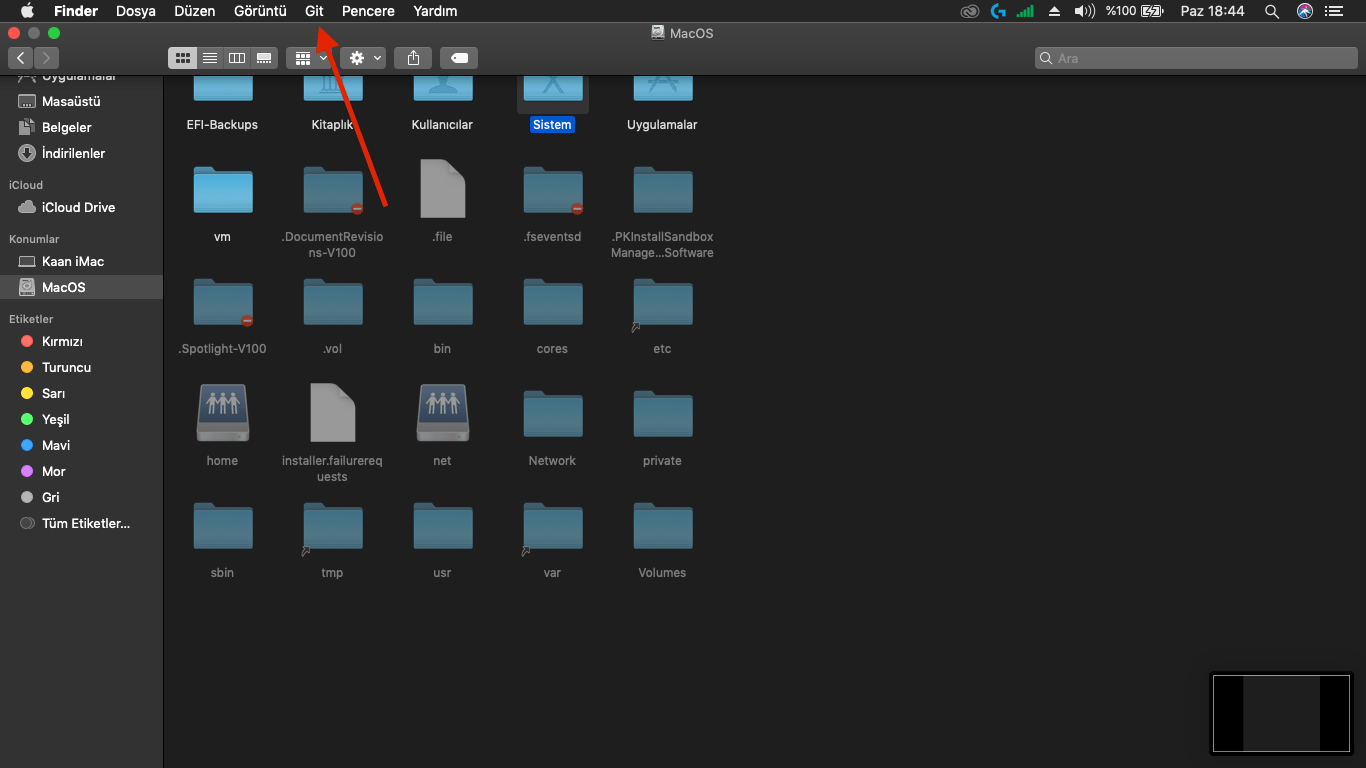The width and height of the screenshot is (1366, 768).
Task: Open Spotlight search from menu bar
Action: [1271, 11]
